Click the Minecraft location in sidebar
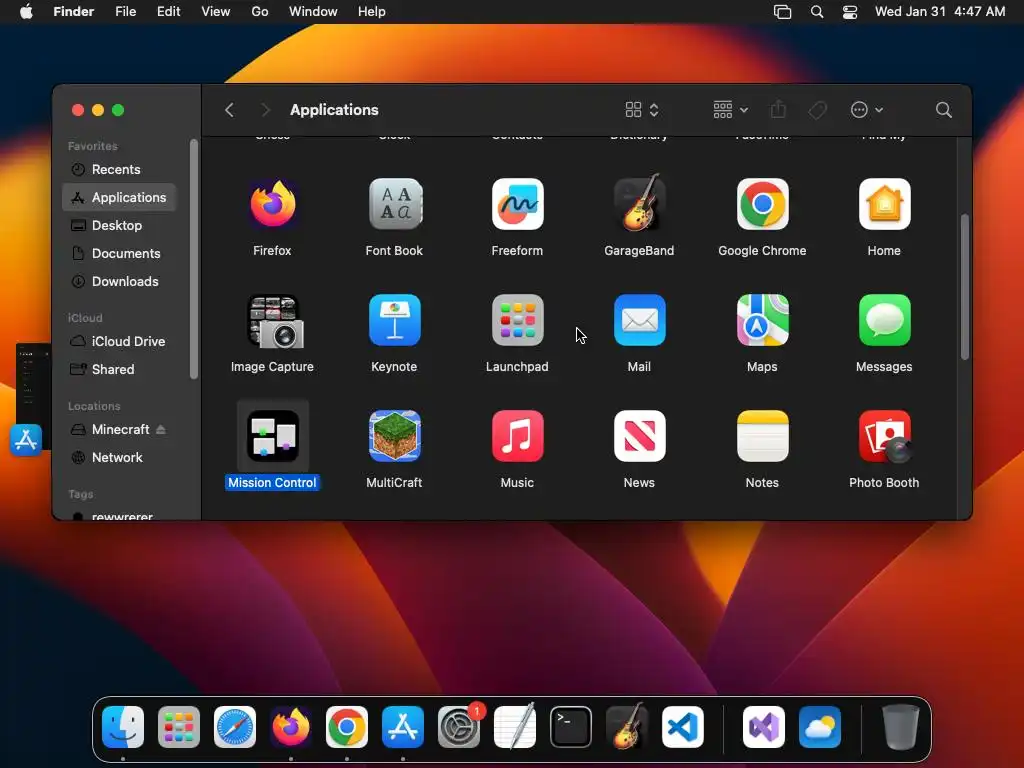 point(121,429)
